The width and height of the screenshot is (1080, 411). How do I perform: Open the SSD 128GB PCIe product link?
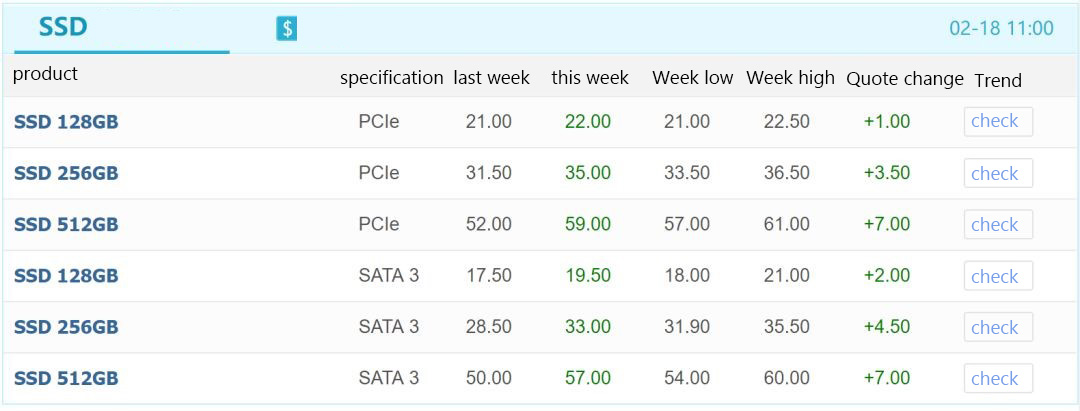pyautogui.click(x=66, y=122)
